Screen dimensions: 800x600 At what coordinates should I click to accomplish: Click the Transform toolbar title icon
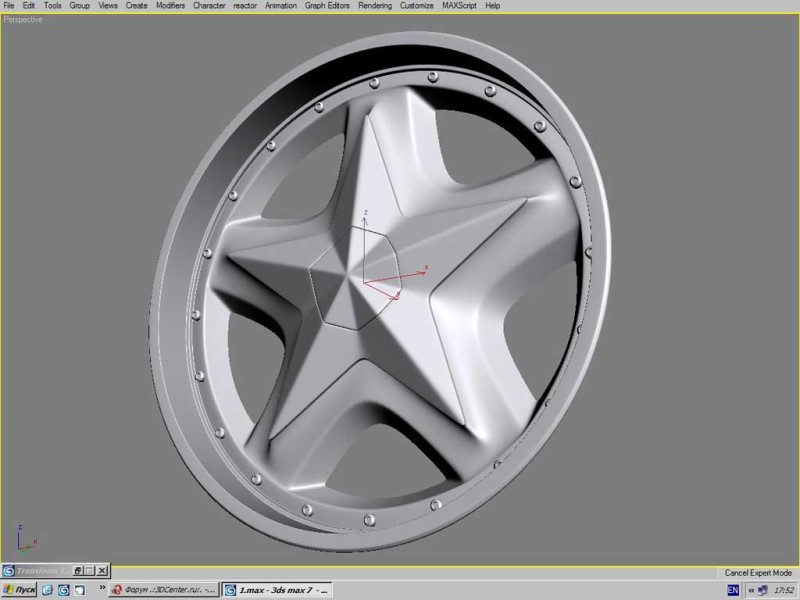[8, 570]
